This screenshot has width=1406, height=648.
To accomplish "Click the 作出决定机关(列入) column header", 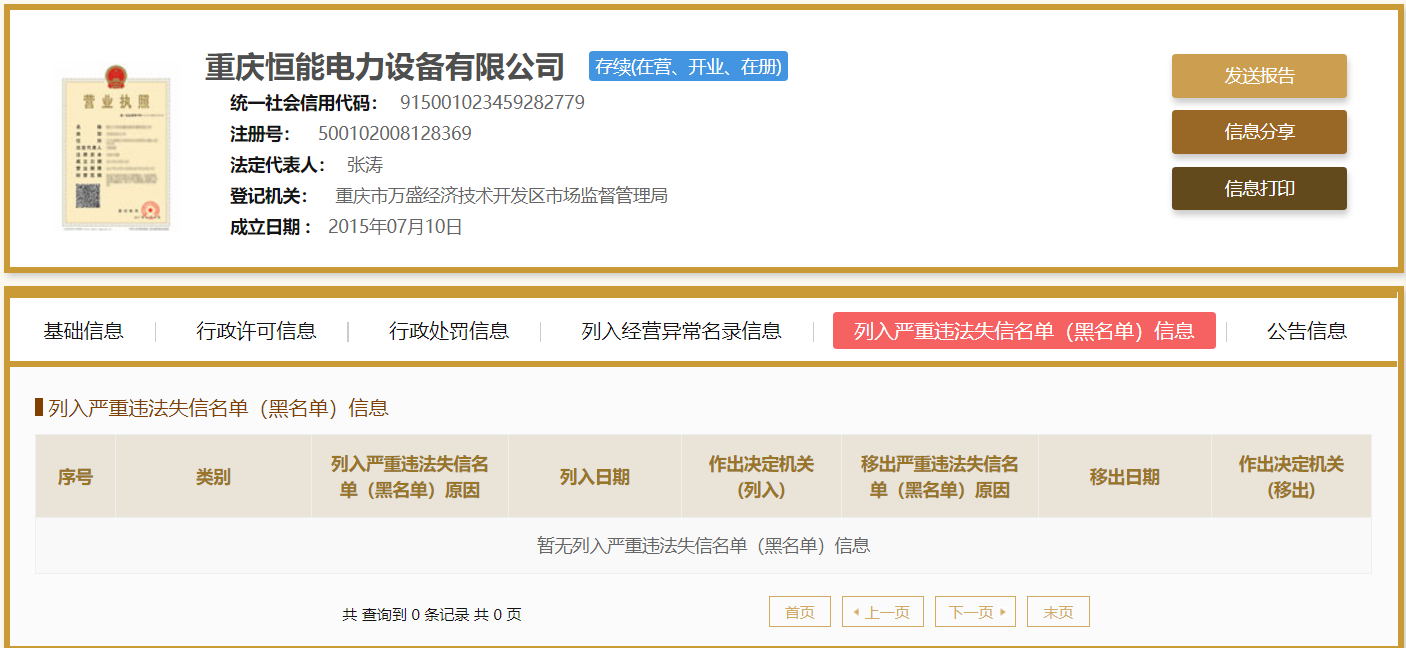I will tap(761, 477).
